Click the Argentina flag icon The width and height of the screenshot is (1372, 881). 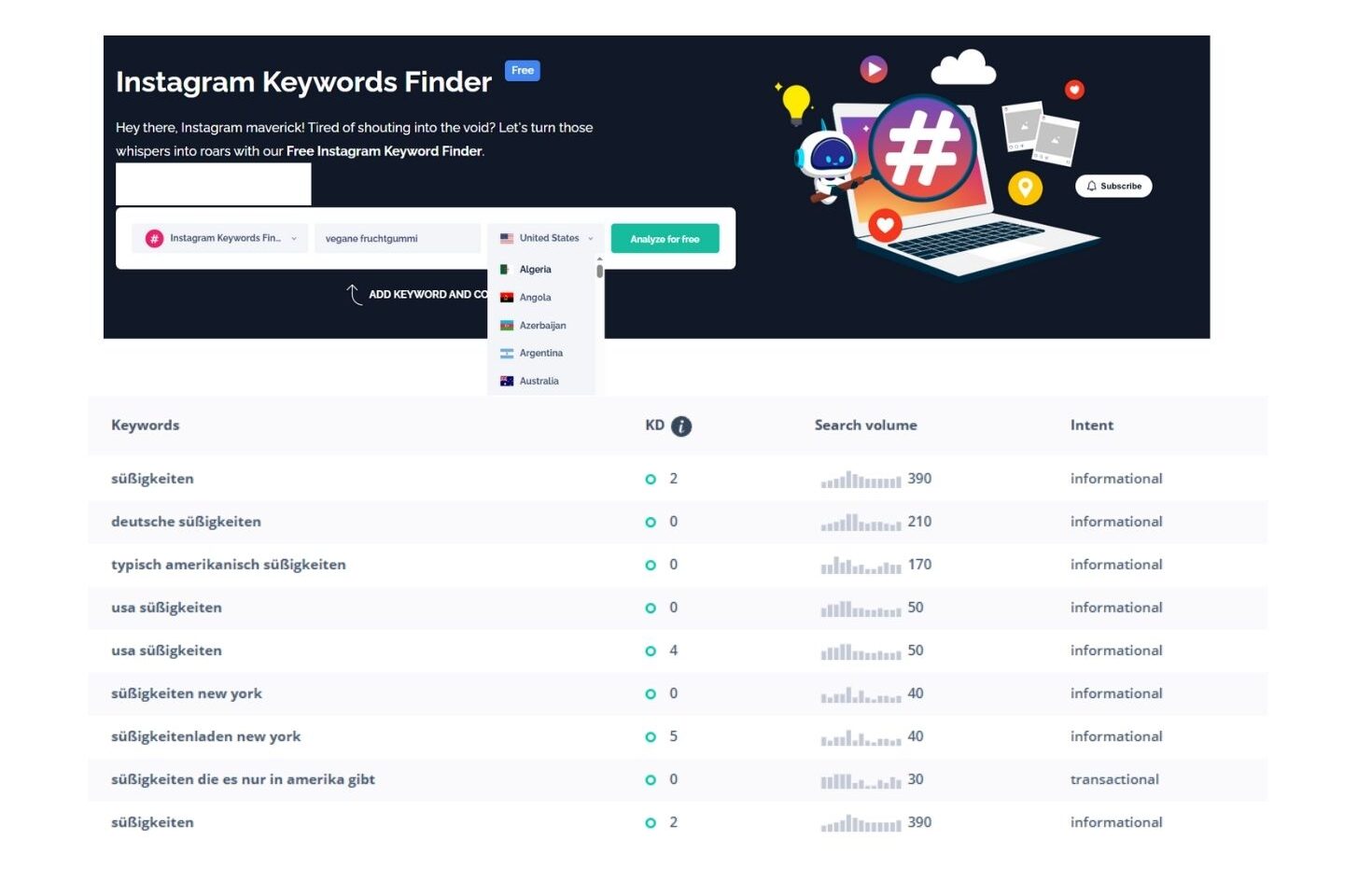507,354
